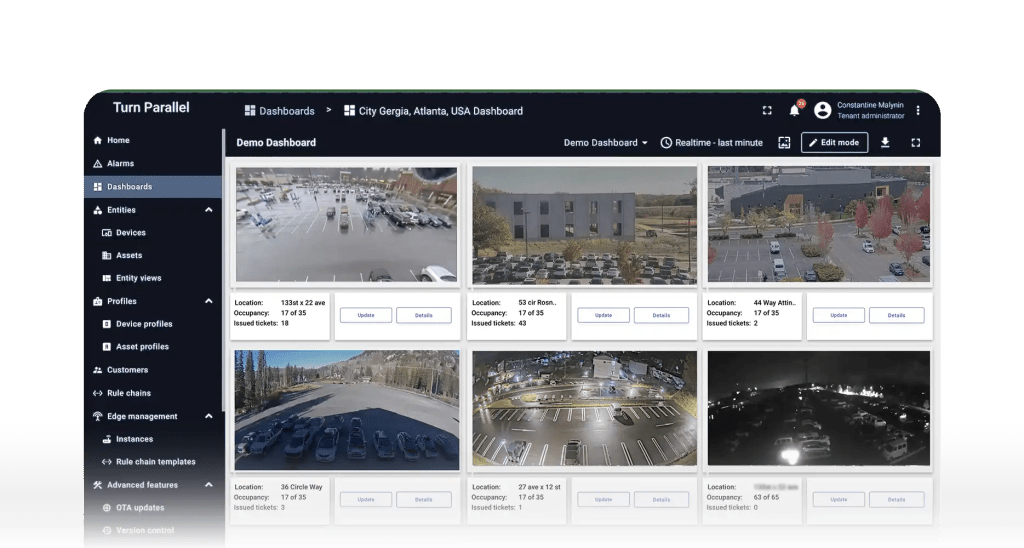Click the download dashboard icon
The width and height of the screenshot is (1024, 548).
pos(885,142)
